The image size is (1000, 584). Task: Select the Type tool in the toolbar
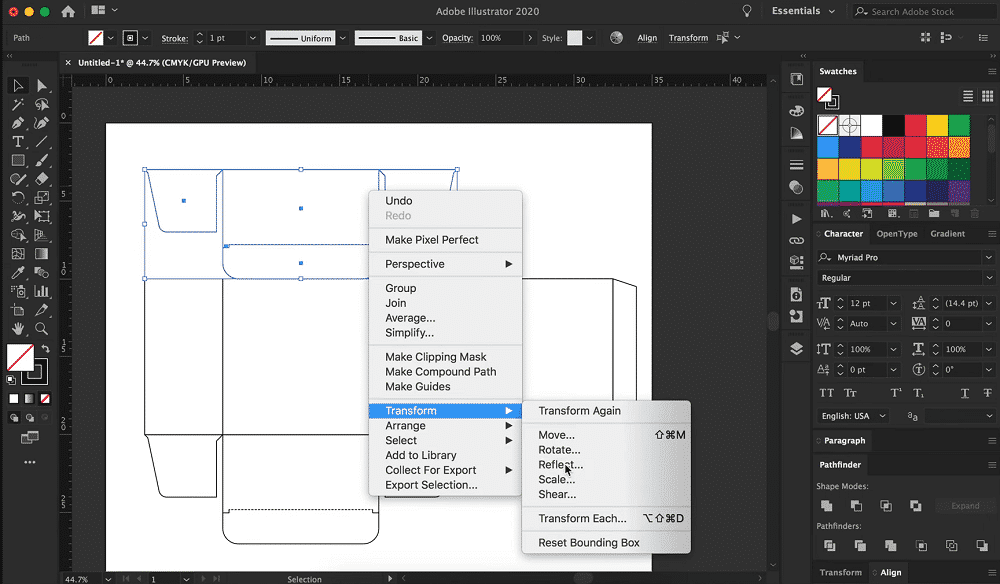click(18, 142)
